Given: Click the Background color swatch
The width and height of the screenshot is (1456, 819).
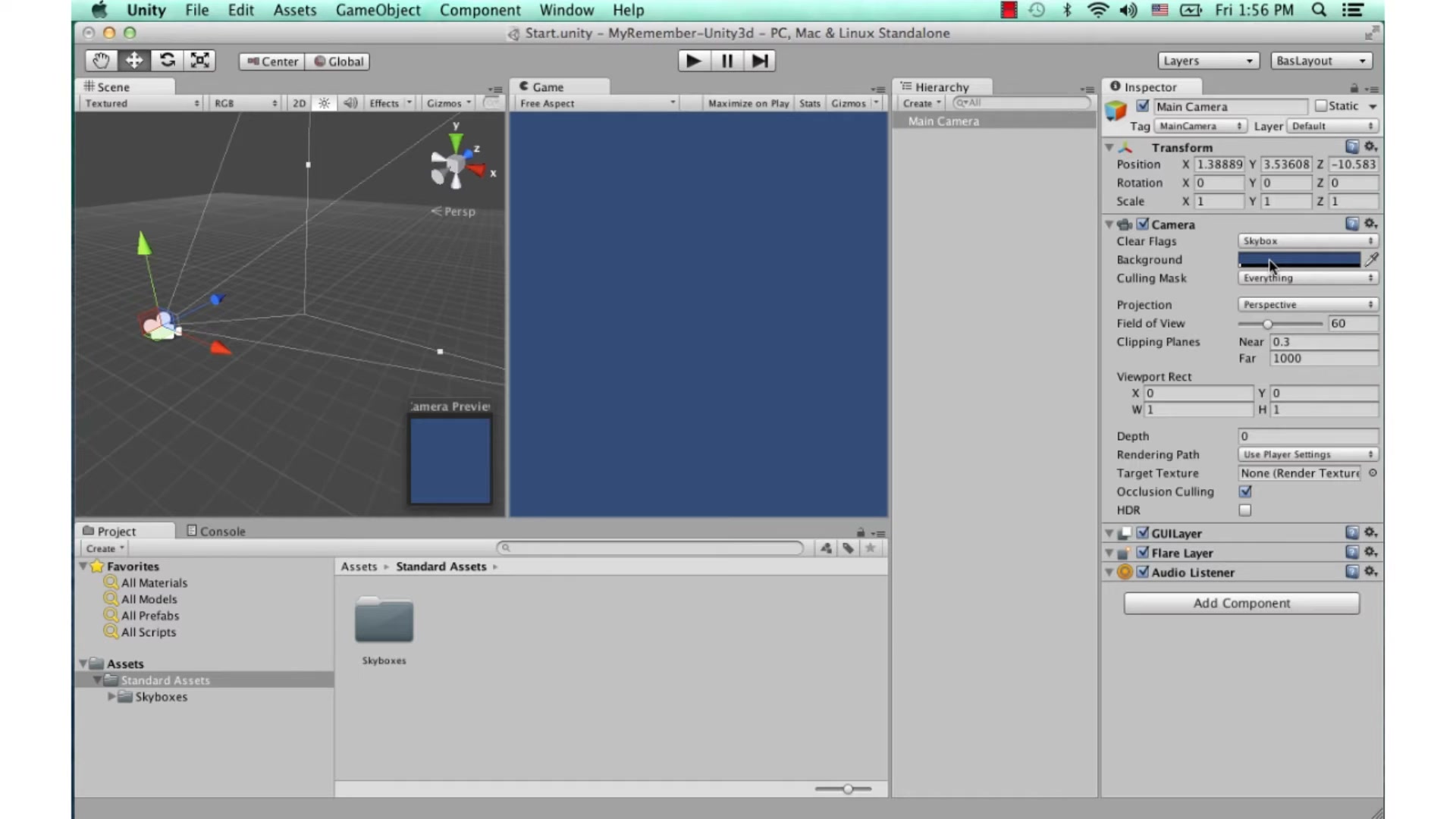Looking at the screenshot, I should coord(1299,259).
